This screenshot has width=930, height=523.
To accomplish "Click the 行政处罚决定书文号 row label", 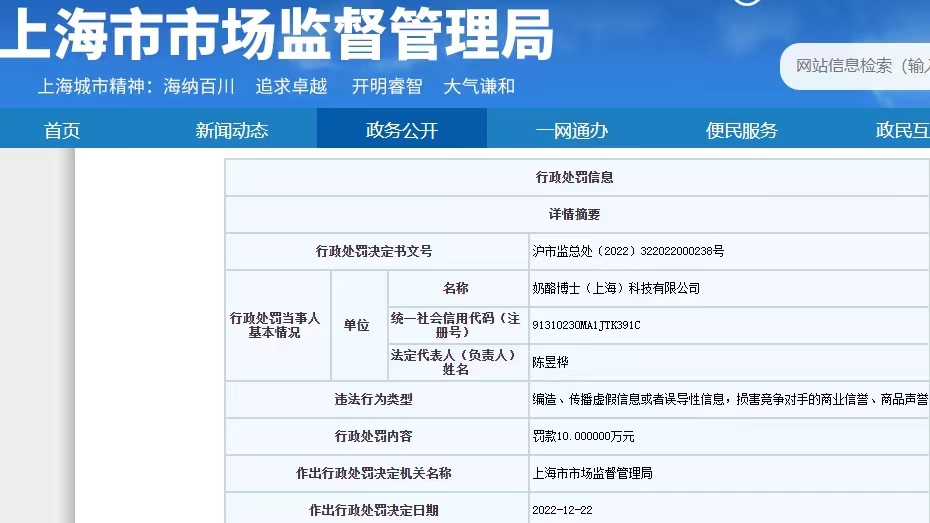I will [x=374, y=252].
